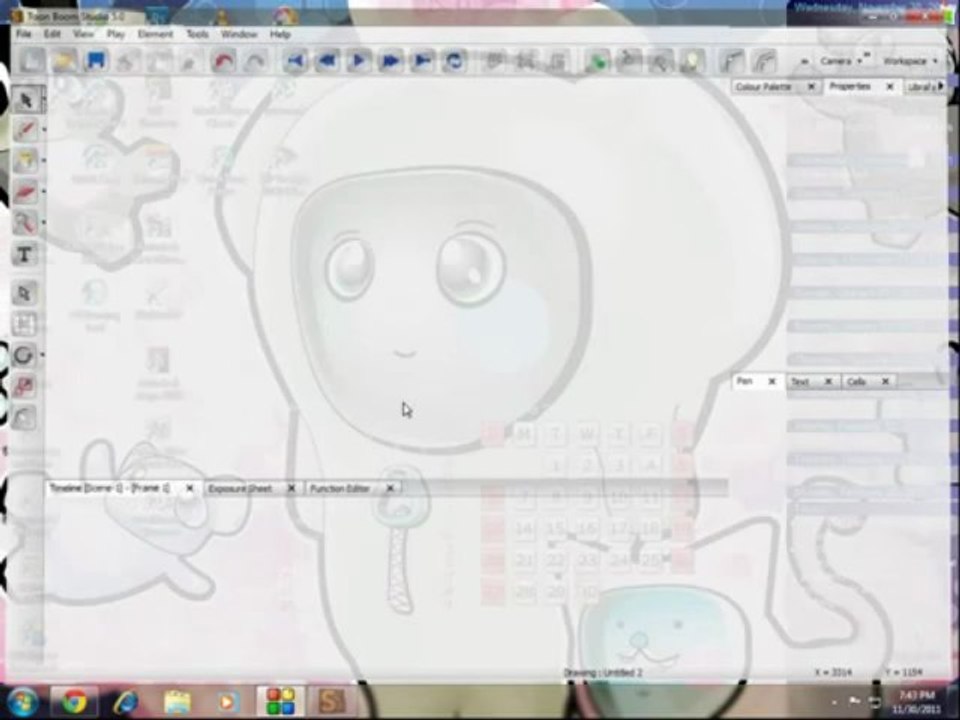
Task: Switch to the Properties tab
Action: pyautogui.click(x=850, y=87)
